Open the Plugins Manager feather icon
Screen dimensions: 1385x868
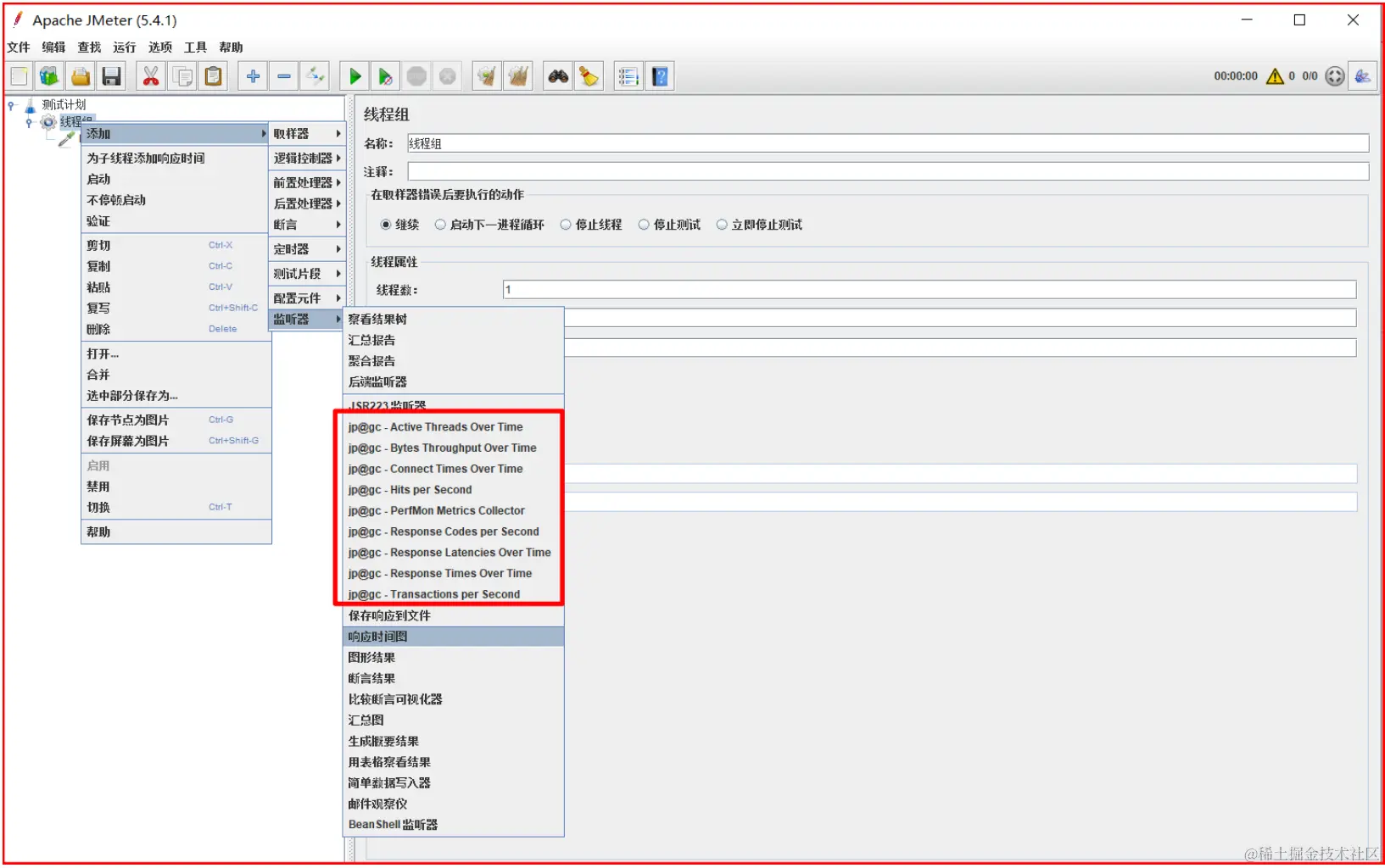tap(1363, 76)
